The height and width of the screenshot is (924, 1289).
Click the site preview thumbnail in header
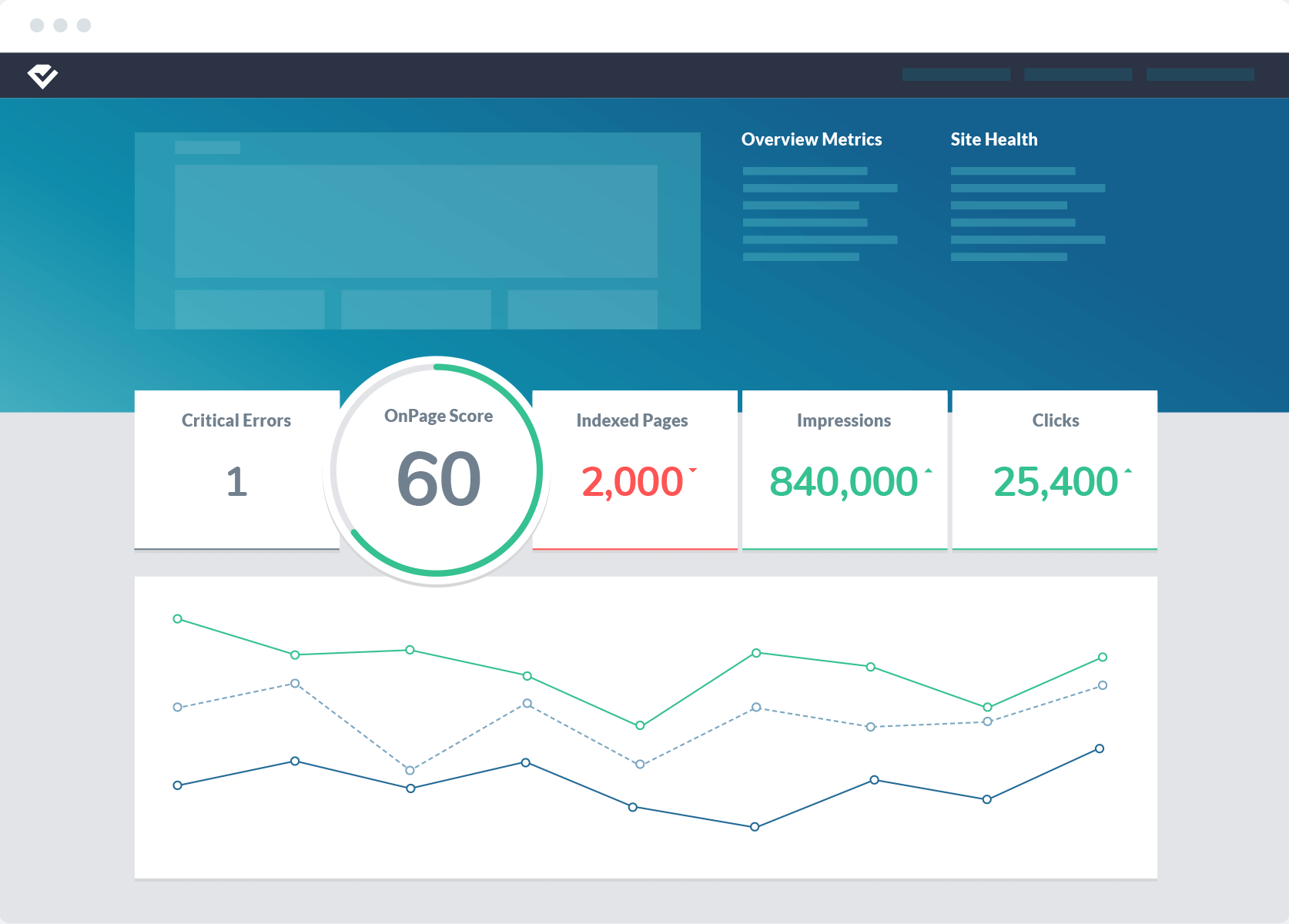(417, 231)
